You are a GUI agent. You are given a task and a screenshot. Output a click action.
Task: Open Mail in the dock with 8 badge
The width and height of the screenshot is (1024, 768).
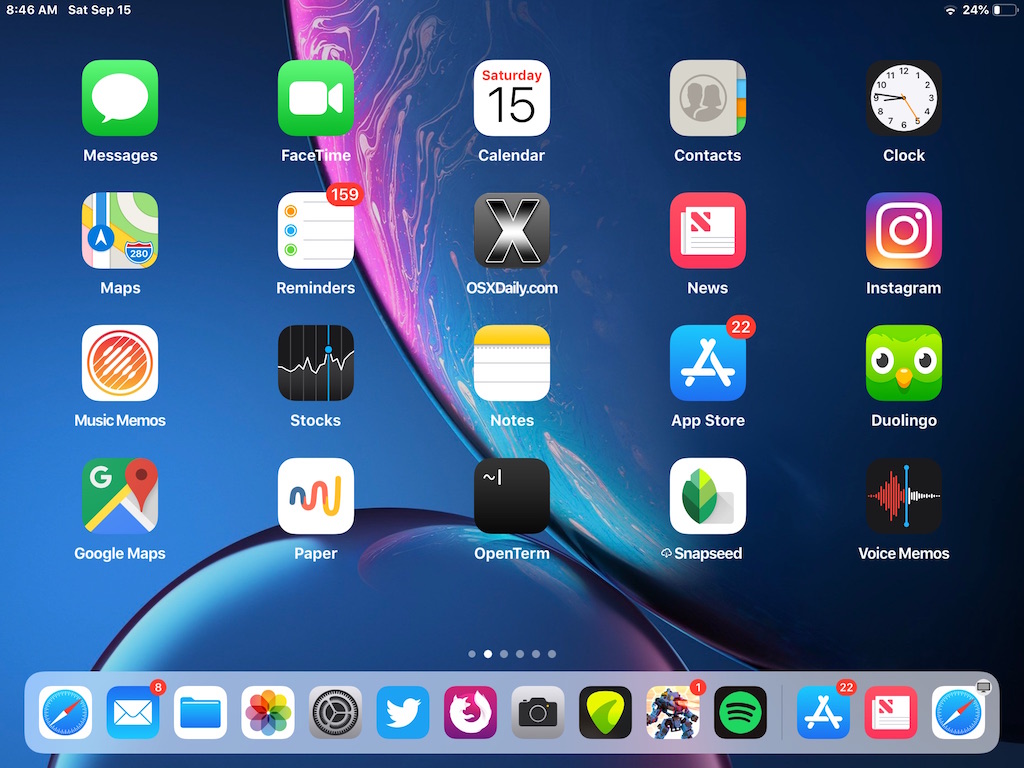click(133, 712)
